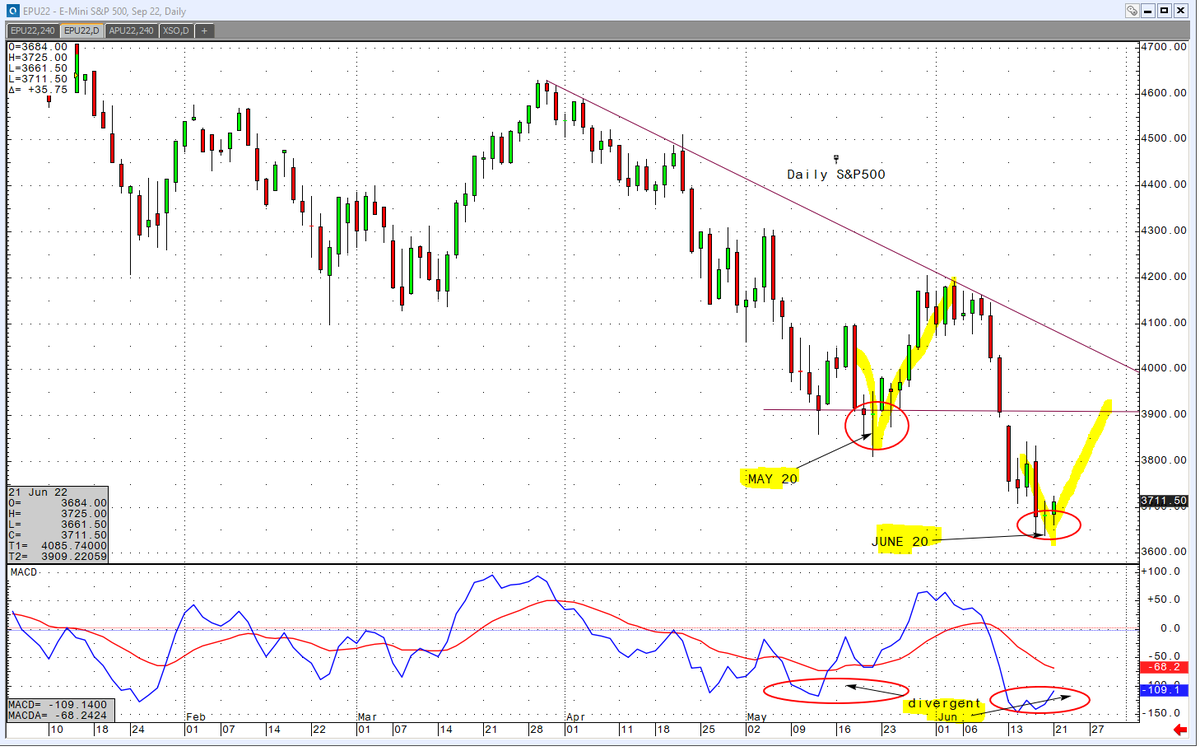
Task: Click the 'May' month label on time axis
Action: click(757, 717)
